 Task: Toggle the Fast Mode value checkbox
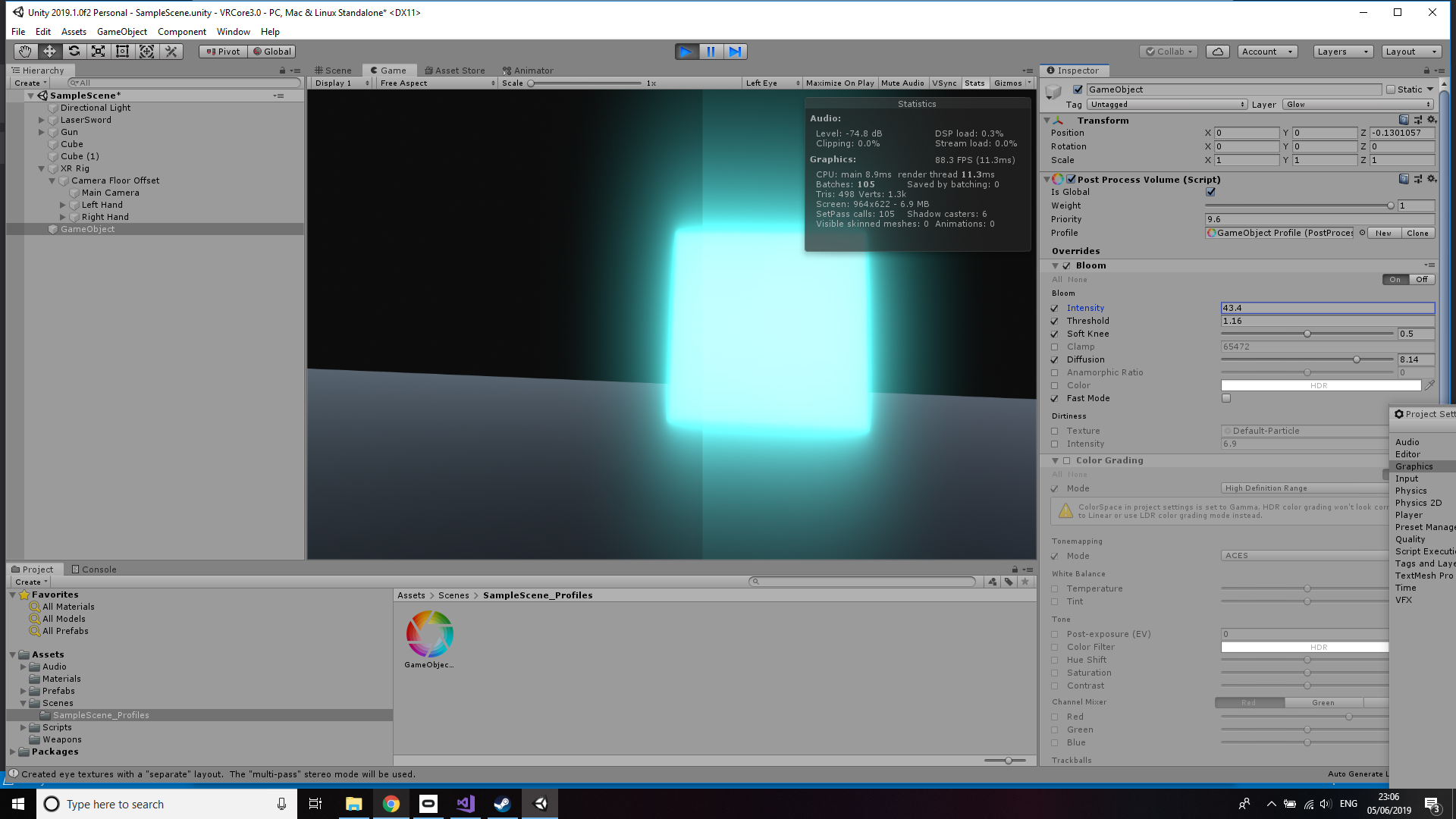[1226, 398]
